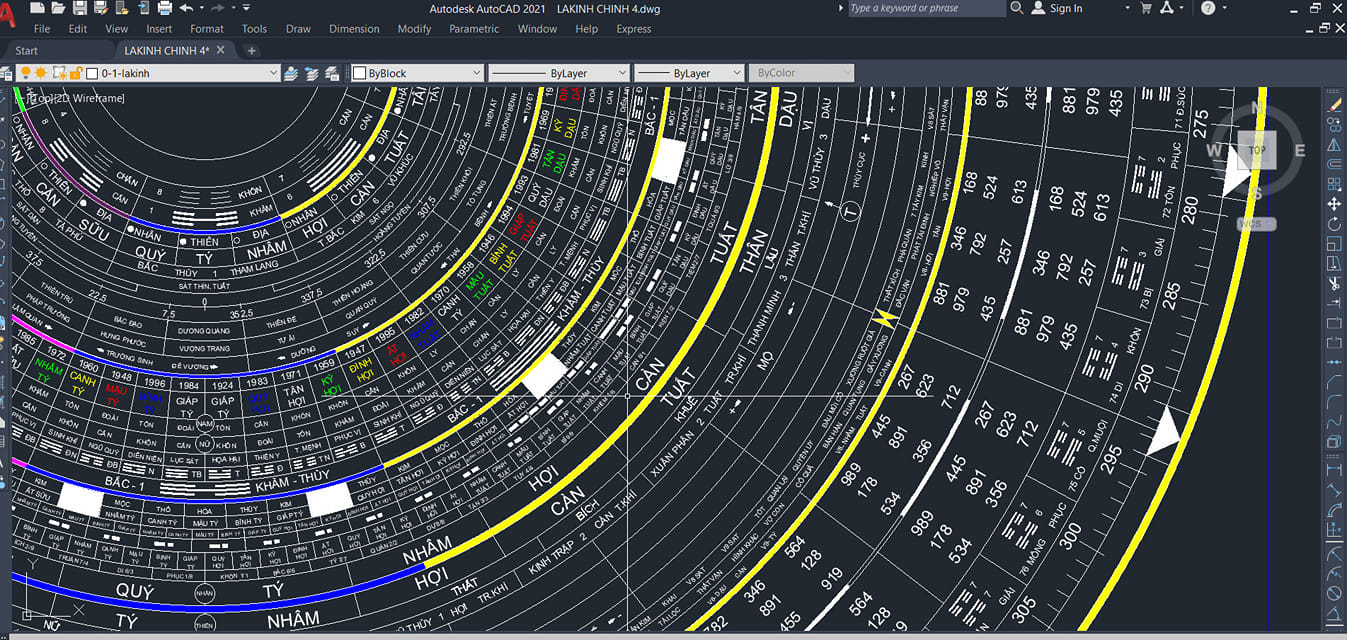Viewport: 1347px width, 640px height.
Task: Switch to the Start tab
Action: pyautogui.click(x=27, y=50)
